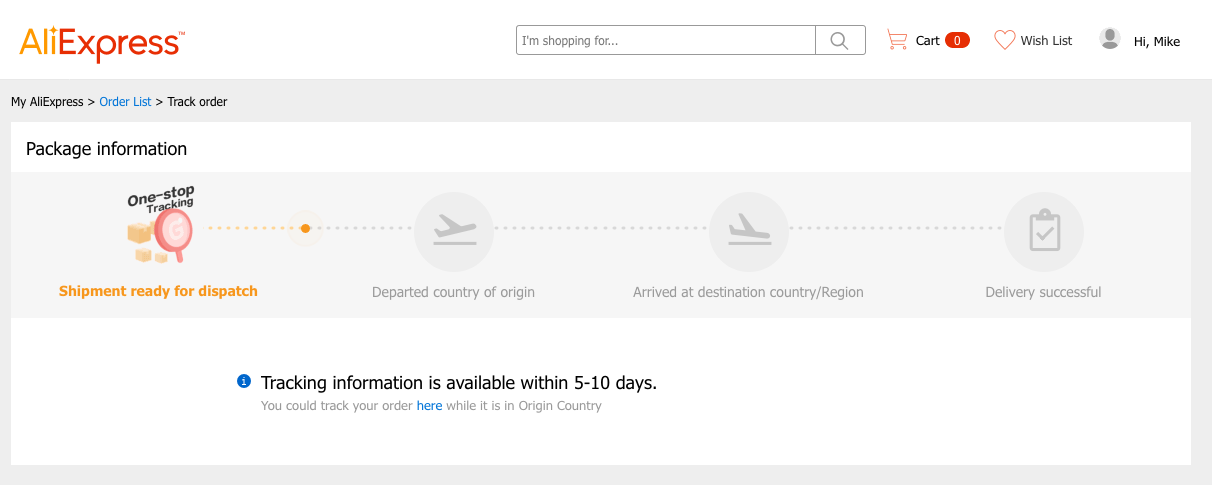1212x485 pixels.
Task: Click the orange progress dot marker
Action: [x=305, y=228]
